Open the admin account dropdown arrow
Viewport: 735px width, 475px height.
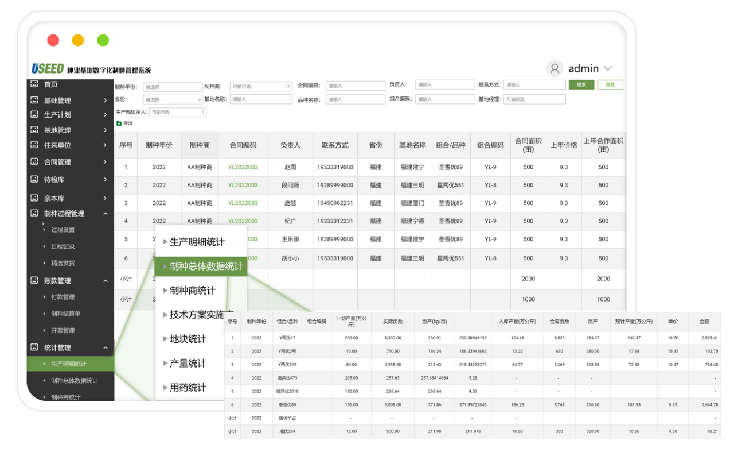click(x=609, y=68)
